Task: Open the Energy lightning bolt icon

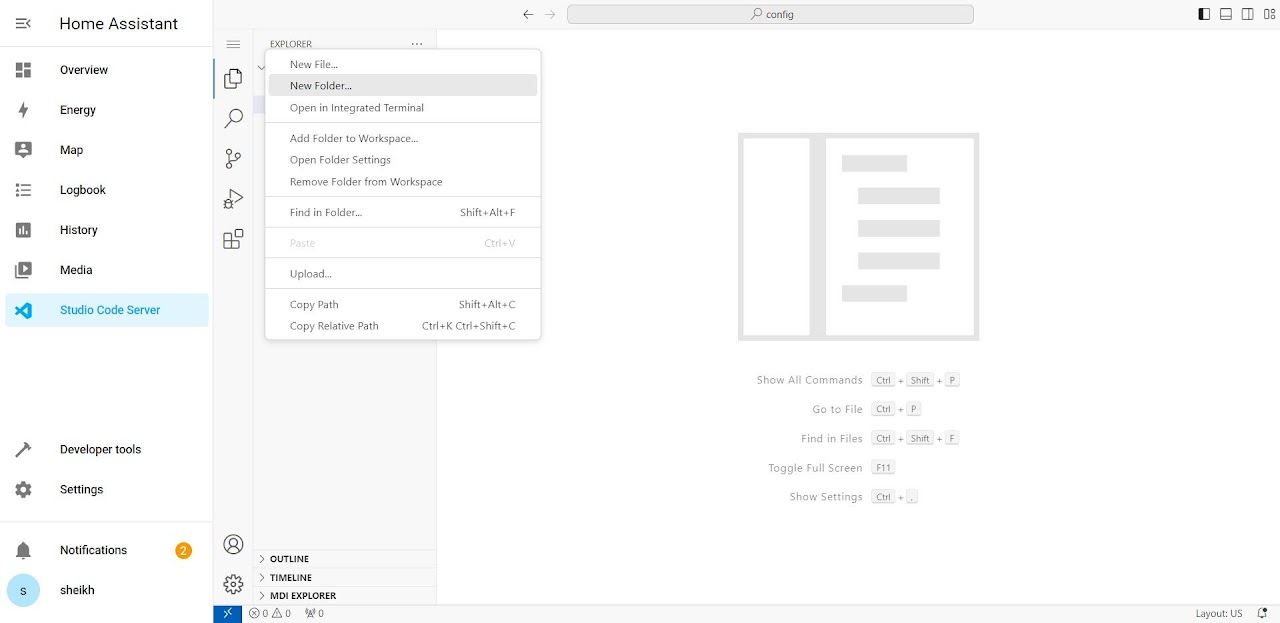Action: pyautogui.click(x=23, y=110)
